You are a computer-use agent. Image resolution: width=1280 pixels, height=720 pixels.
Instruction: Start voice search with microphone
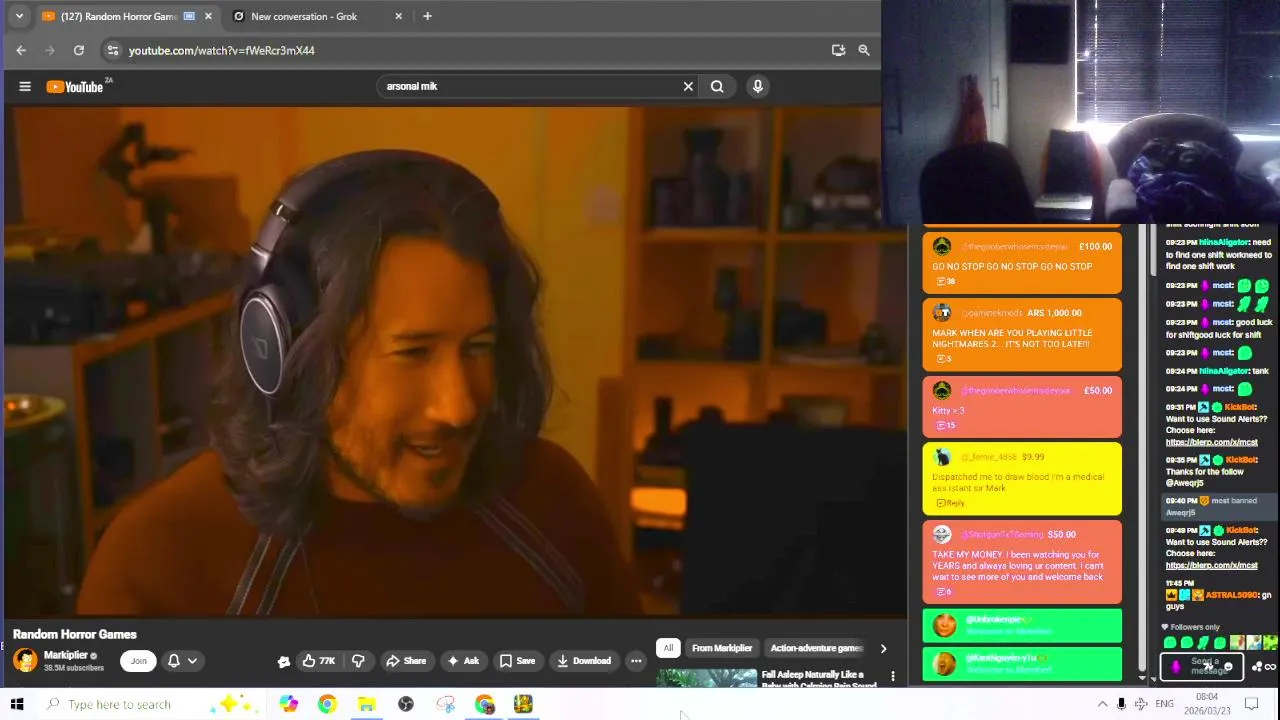[758, 86]
